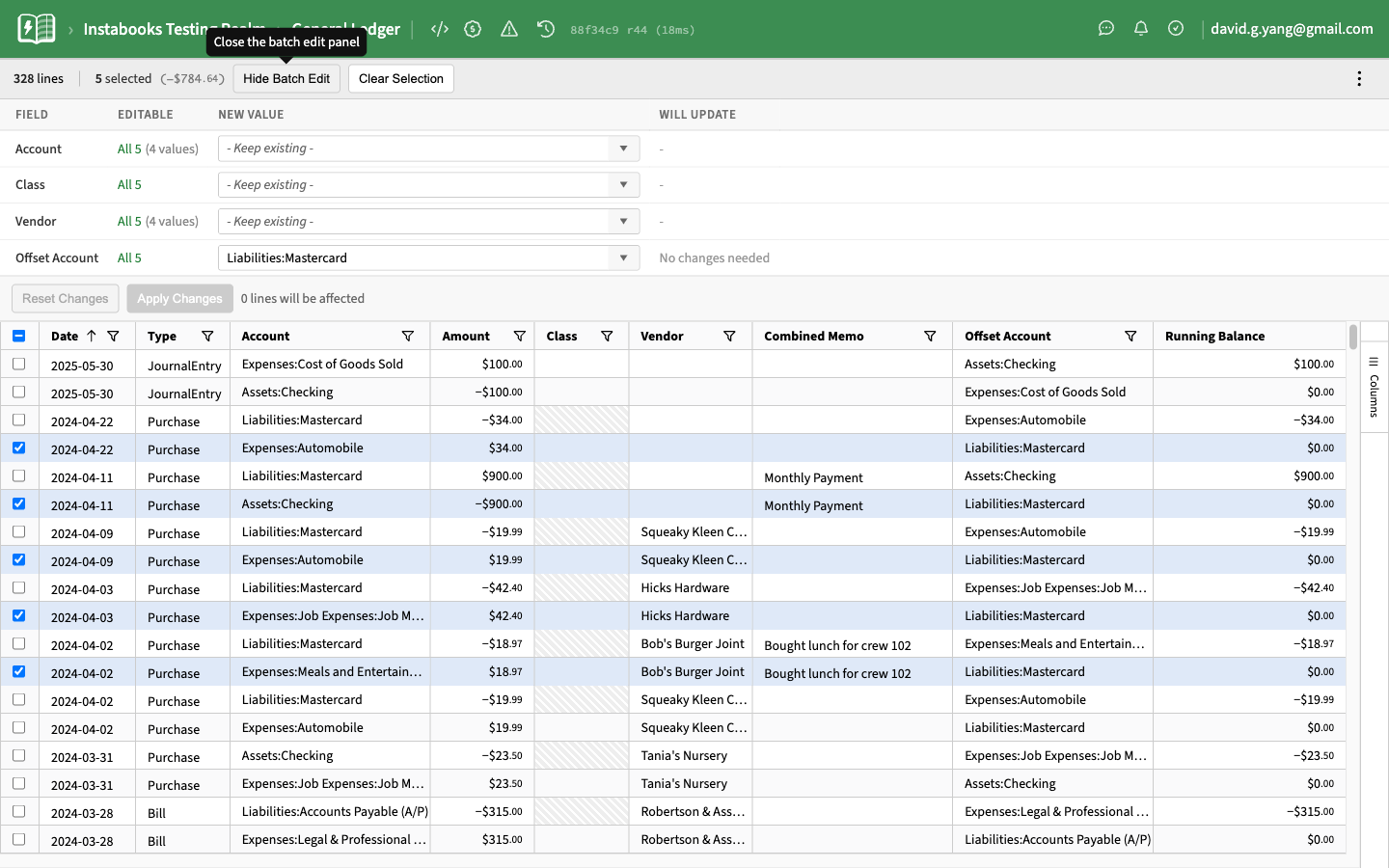The width and height of the screenshot is (1389, 868).
Task: Open the code view icon in header
Action: (x=440, y=29)
